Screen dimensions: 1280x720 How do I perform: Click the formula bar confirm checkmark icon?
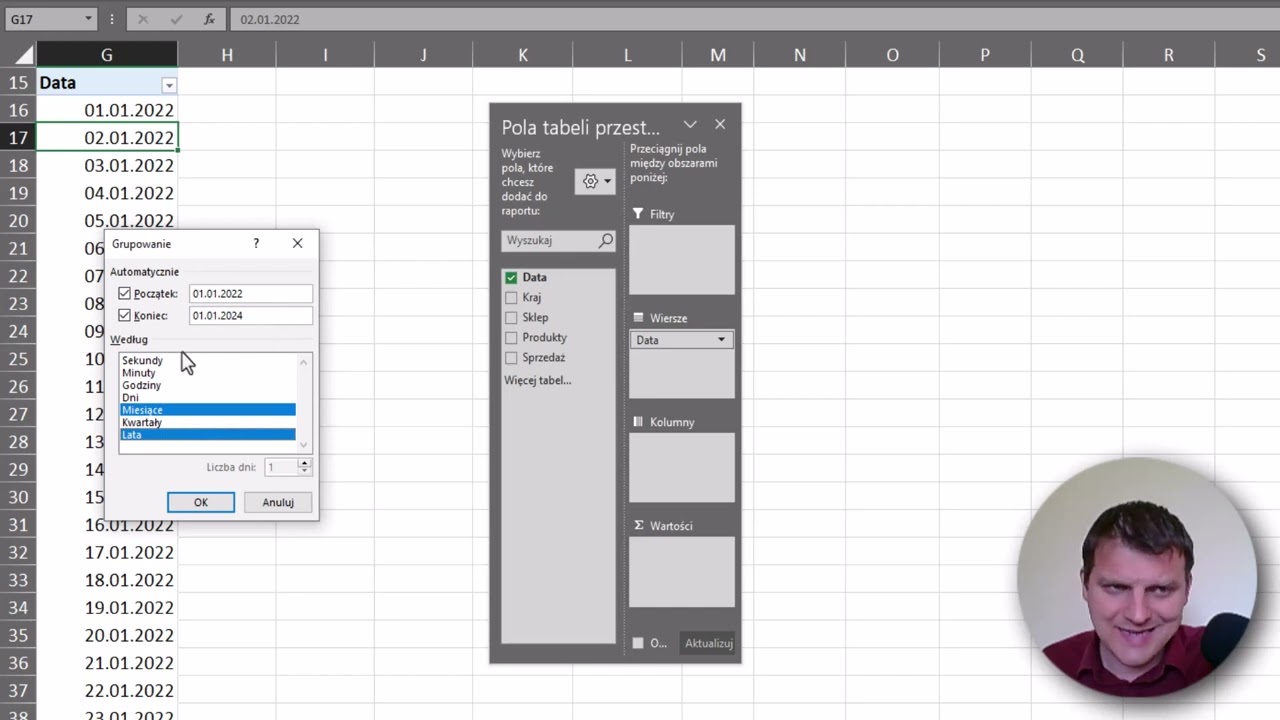click(175, 19)
